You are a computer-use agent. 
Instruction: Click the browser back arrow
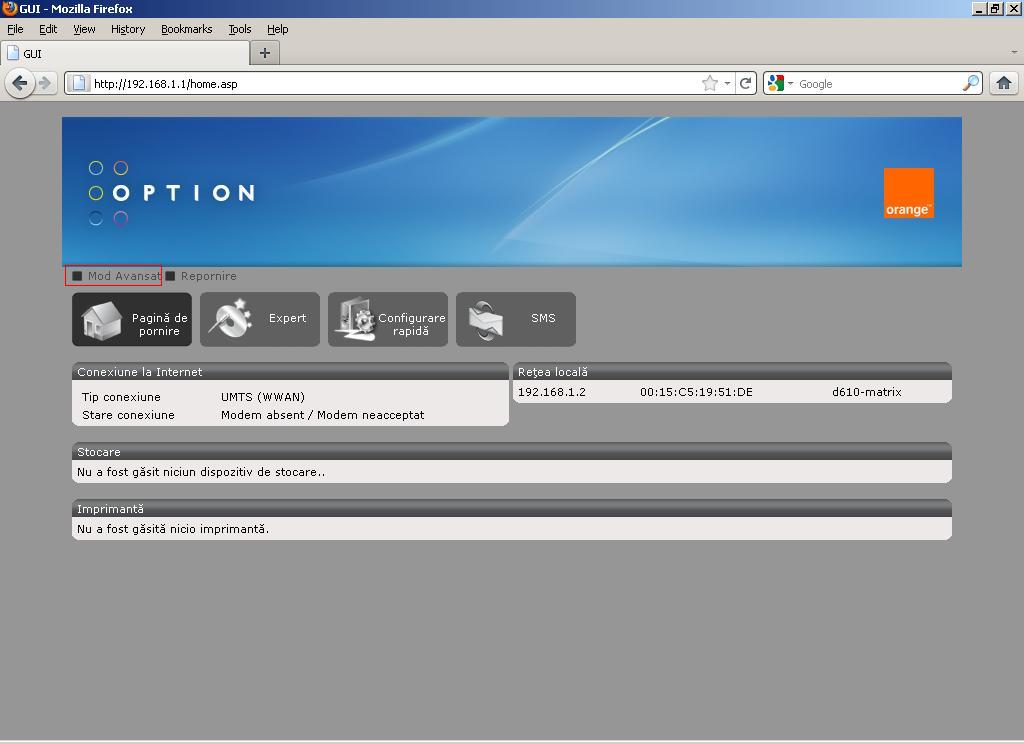click(x=19, y=83)
